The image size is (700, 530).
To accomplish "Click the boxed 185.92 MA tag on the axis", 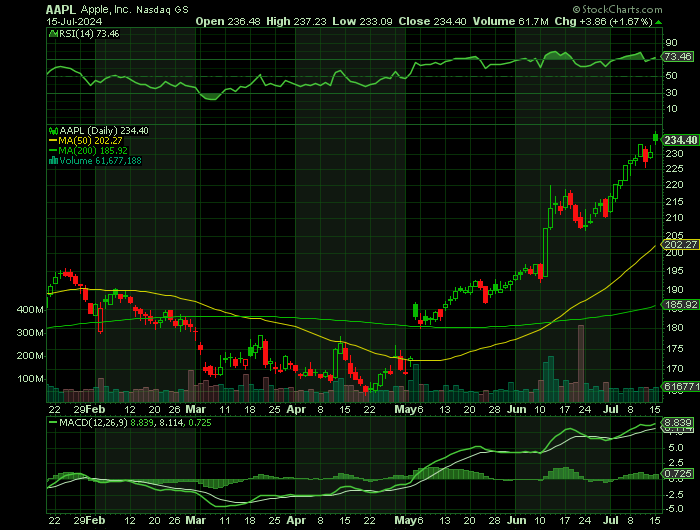I will [681, 305].
